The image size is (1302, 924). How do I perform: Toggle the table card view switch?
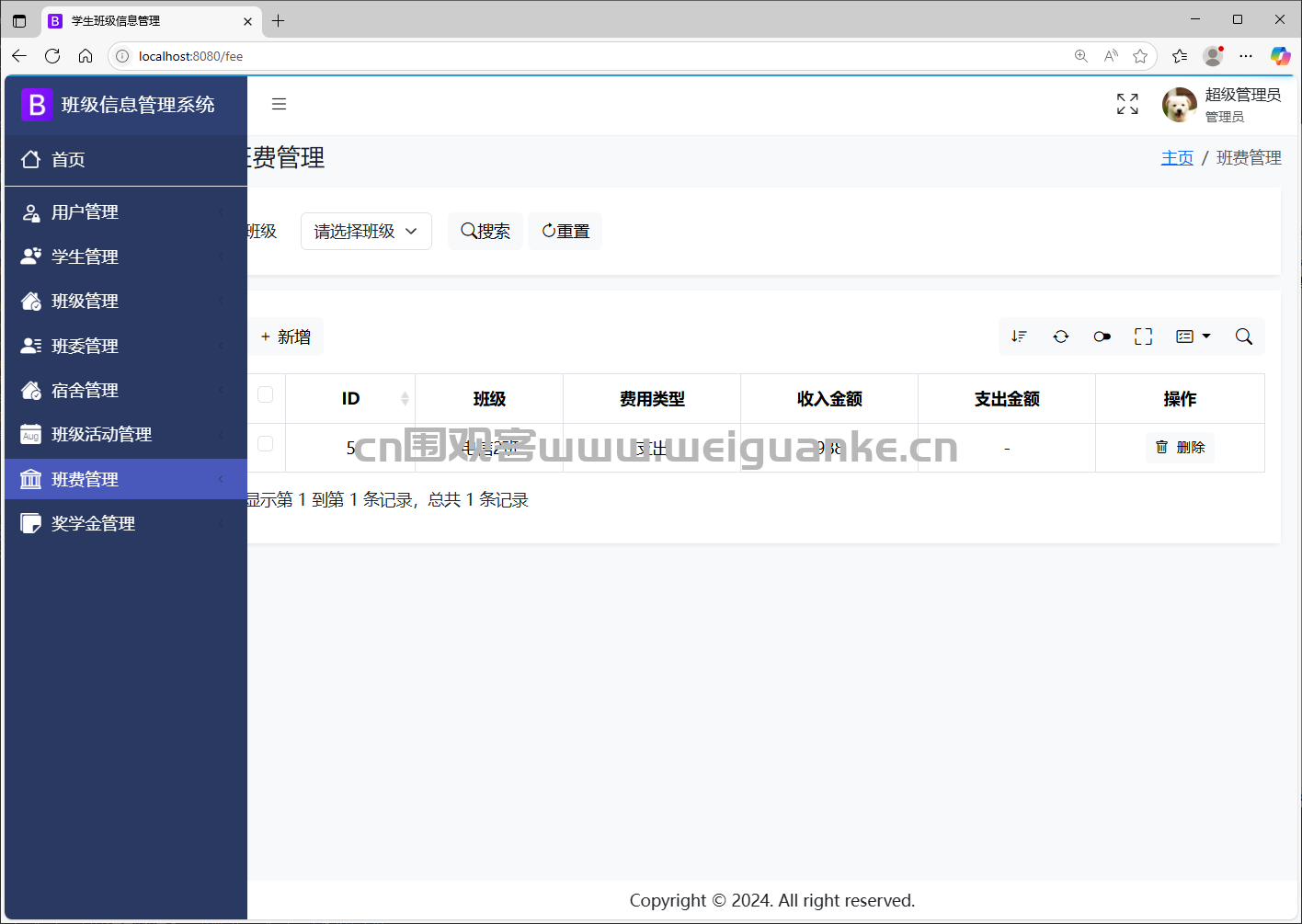tap(1102, 337)
